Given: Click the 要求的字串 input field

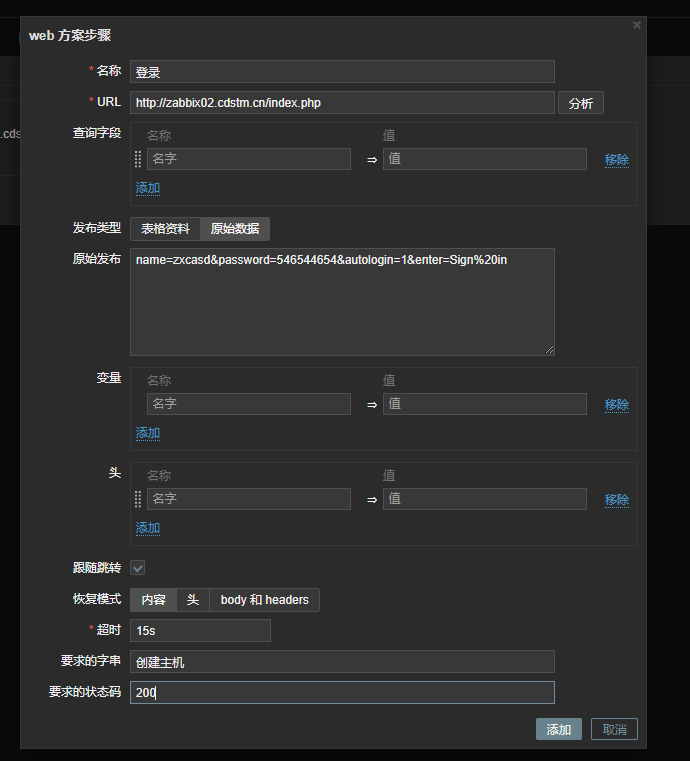Looking at the screenshot, I should pos(342,662).
